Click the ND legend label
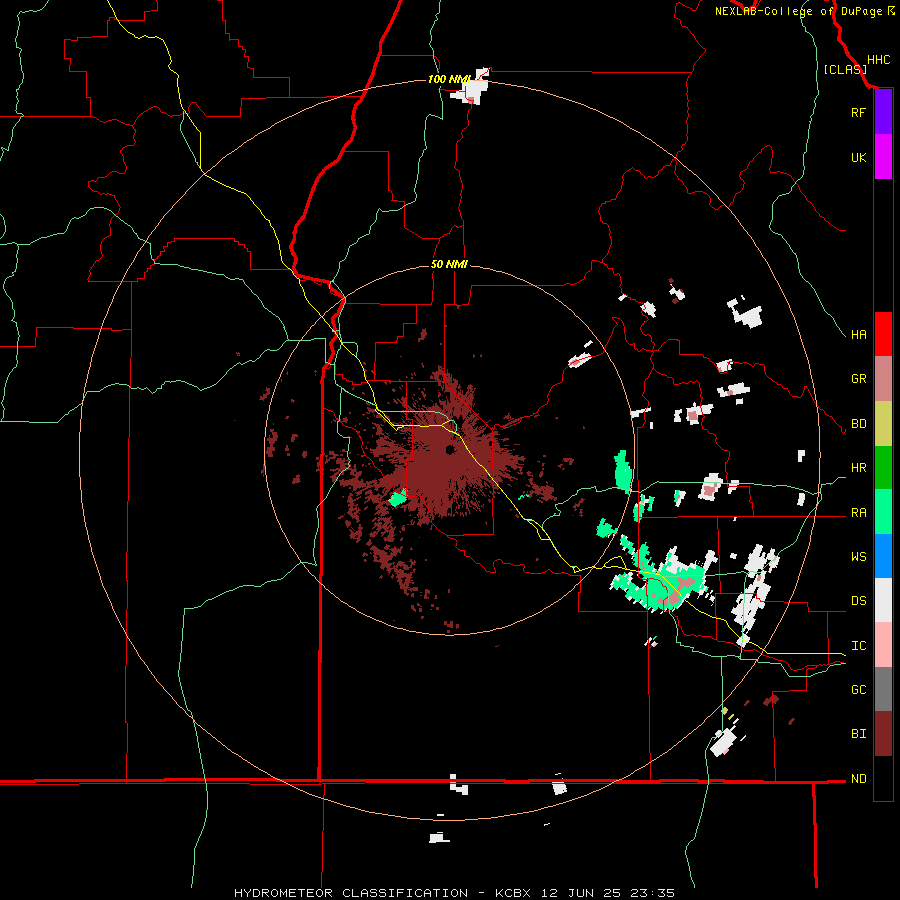 pos(858,779)
